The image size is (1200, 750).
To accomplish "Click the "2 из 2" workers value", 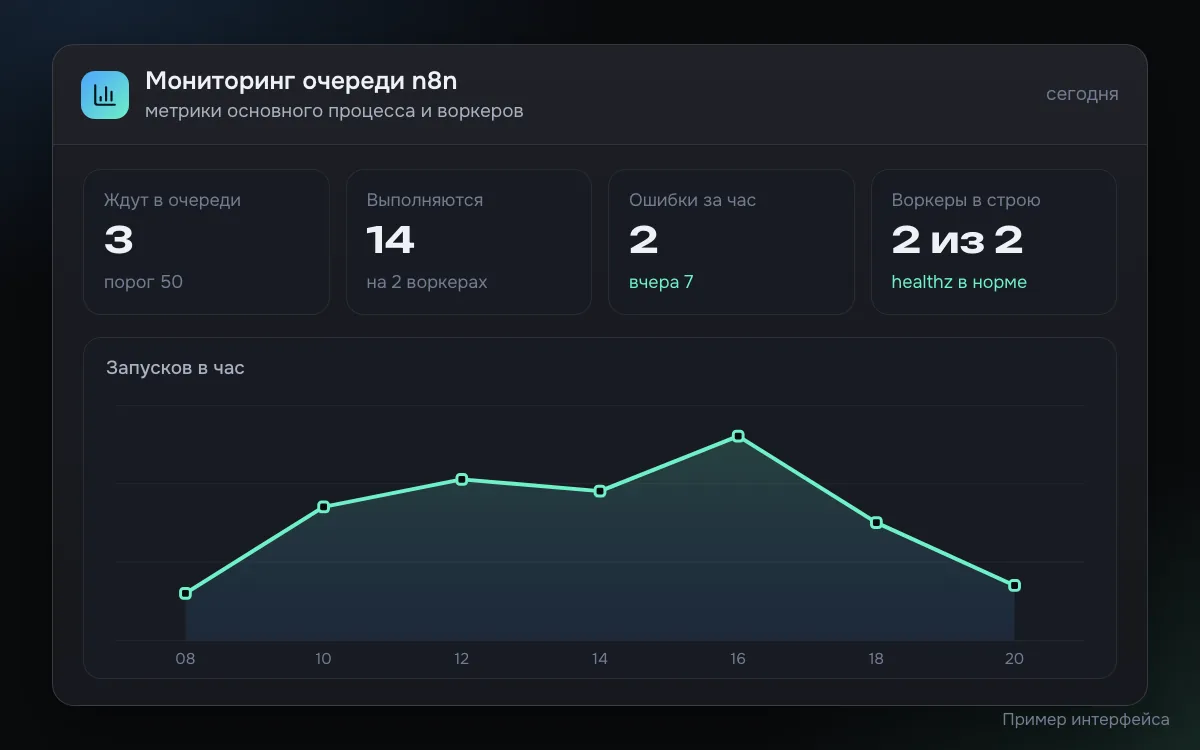I will [x=957, y=240].
